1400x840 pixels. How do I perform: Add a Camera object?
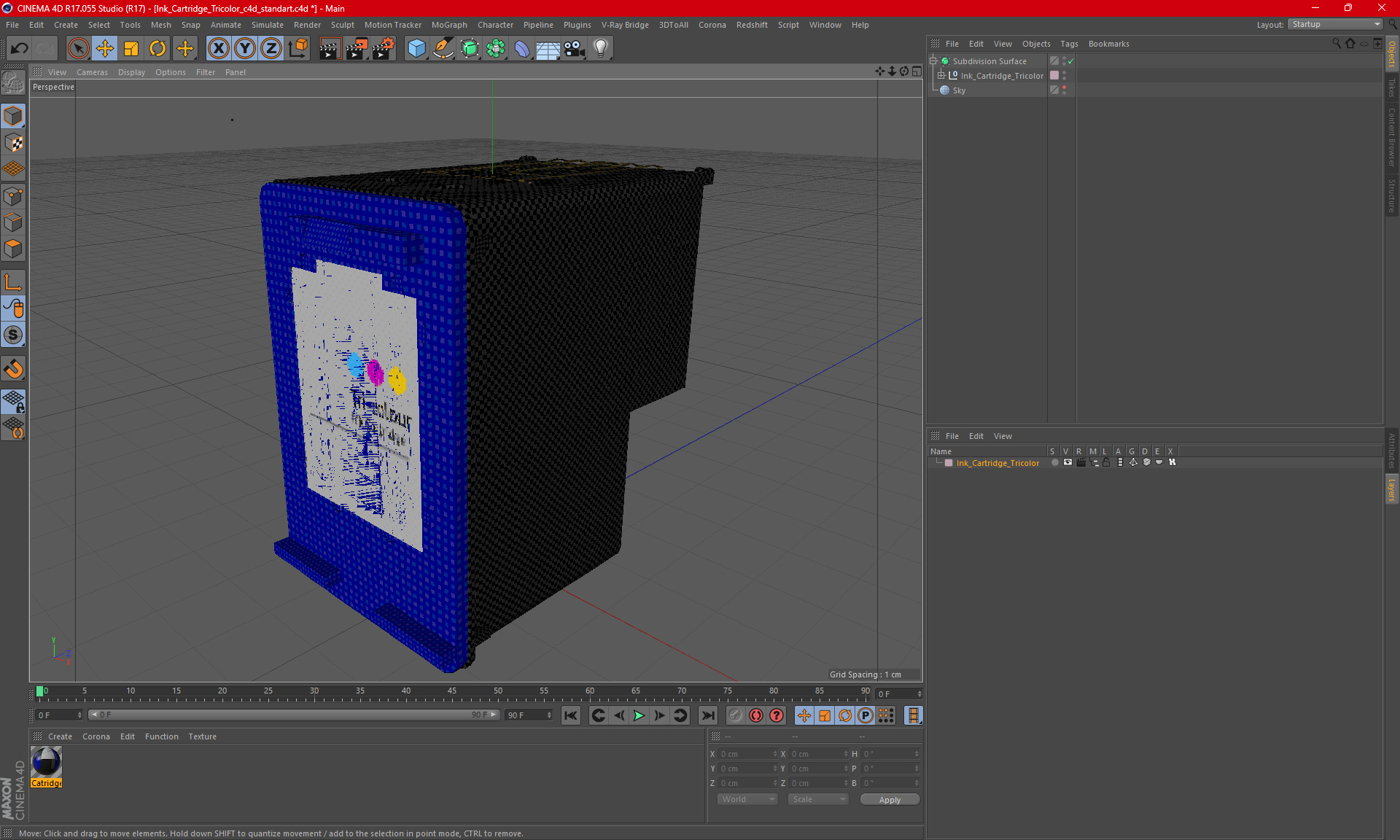[575, 49]
